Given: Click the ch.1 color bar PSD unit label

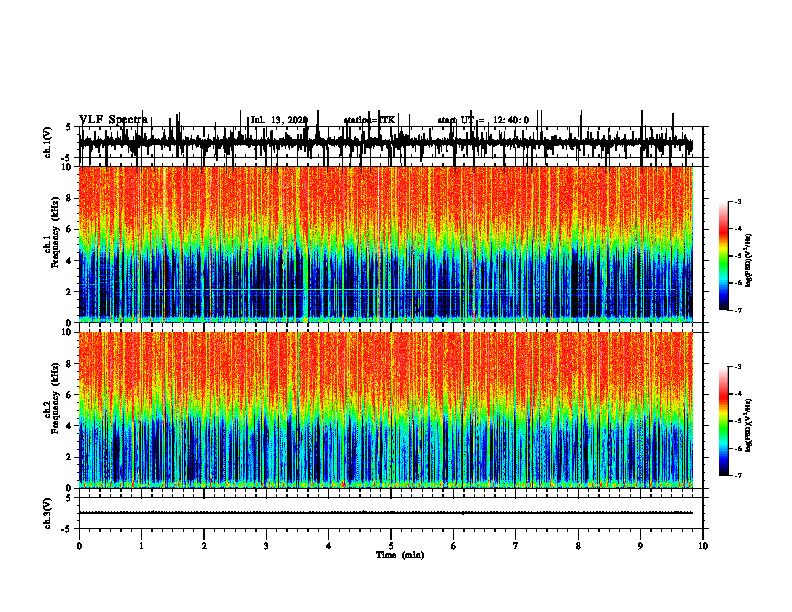Looking at the screenshot, I should pyautogui.click(x=748, y=261).
